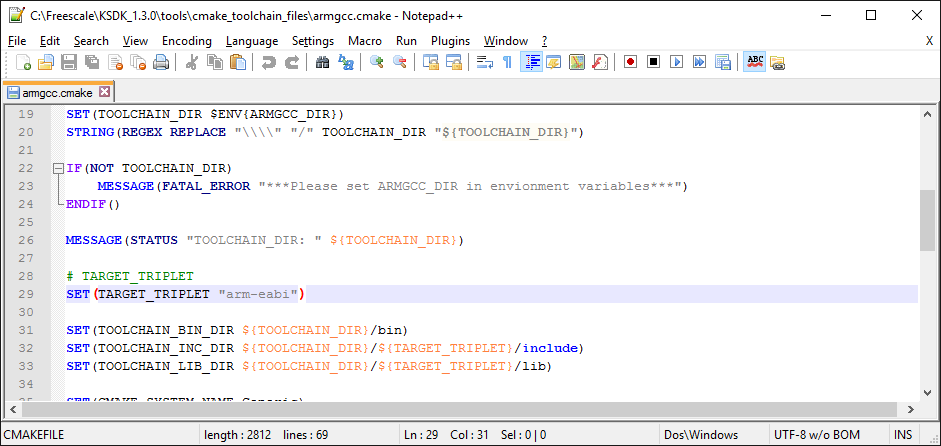Image resolution: width=941 pixels, height=446 pixels.
Task: Open the Plugins menu
Action: tap(450, 41)
